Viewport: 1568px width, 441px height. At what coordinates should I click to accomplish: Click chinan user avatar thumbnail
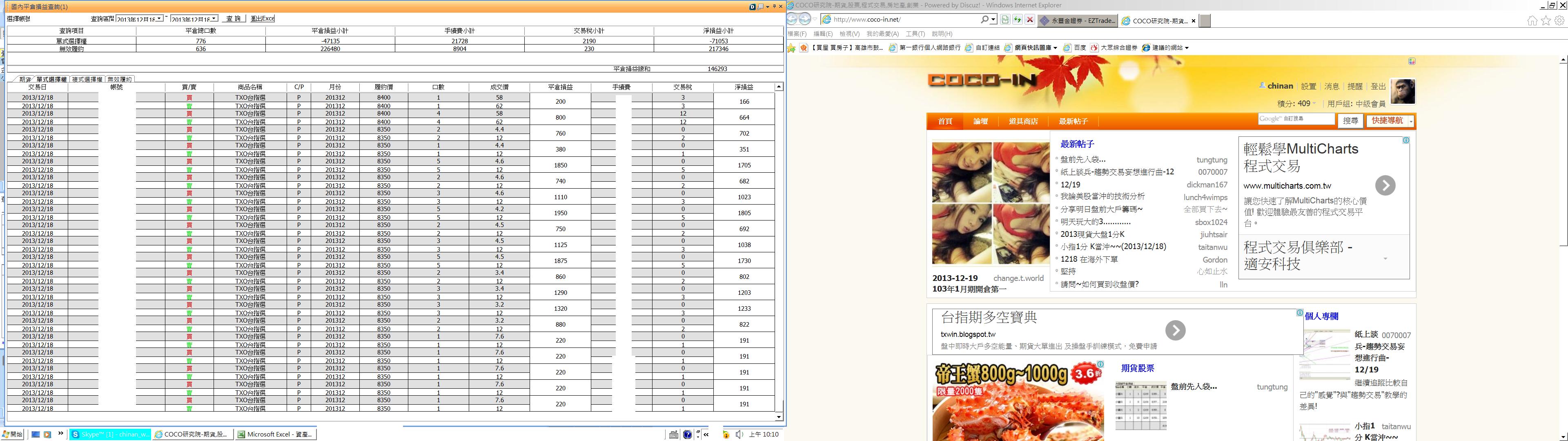1403,91
